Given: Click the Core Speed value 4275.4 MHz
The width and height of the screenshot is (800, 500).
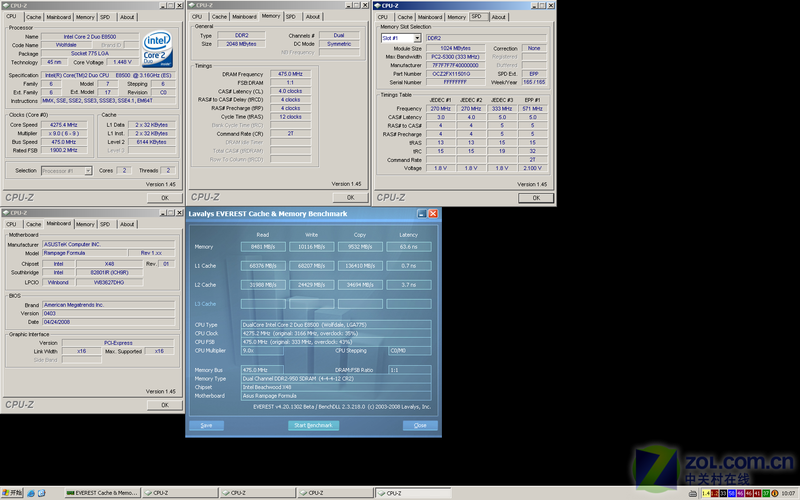Looking at the screenshot, I should [63, 125].
